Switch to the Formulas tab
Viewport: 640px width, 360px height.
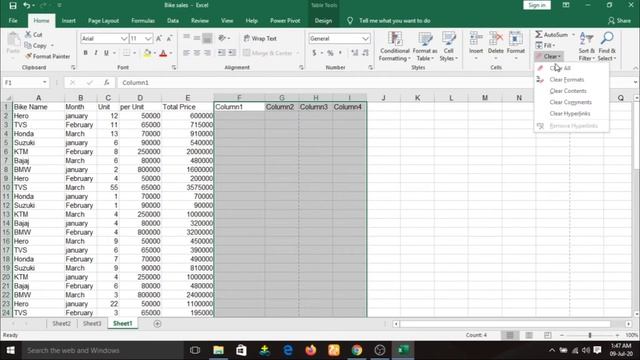pos(143,20)
